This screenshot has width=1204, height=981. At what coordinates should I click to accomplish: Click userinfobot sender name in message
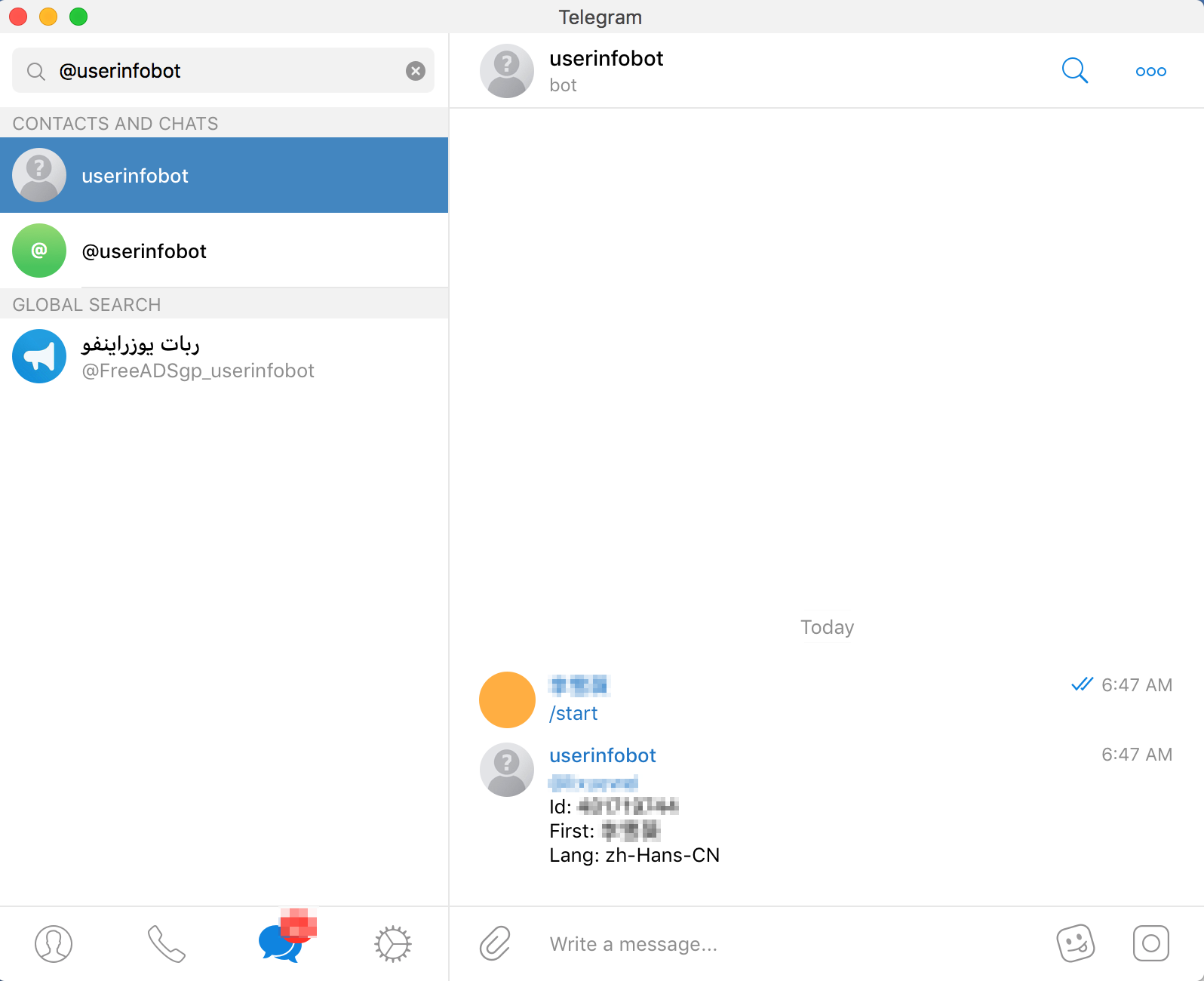pyautogui.click(x=603, y=755)
